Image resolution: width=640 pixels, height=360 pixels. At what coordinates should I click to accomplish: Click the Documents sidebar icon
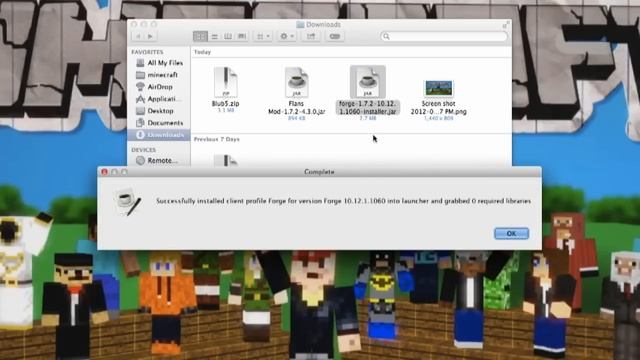[x=140, y=122]
